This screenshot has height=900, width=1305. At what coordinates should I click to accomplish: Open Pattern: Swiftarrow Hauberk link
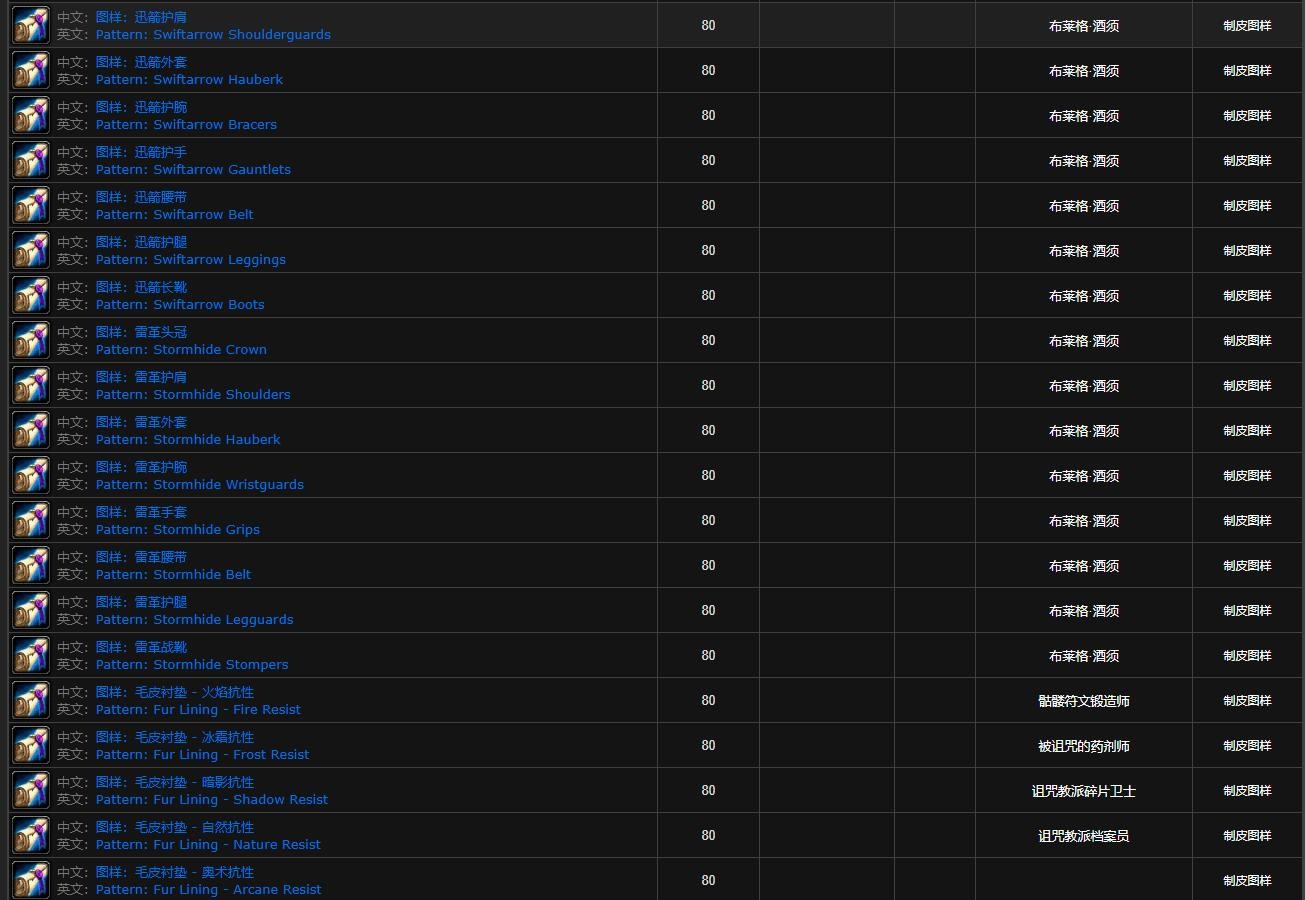[x=189, y=80]
